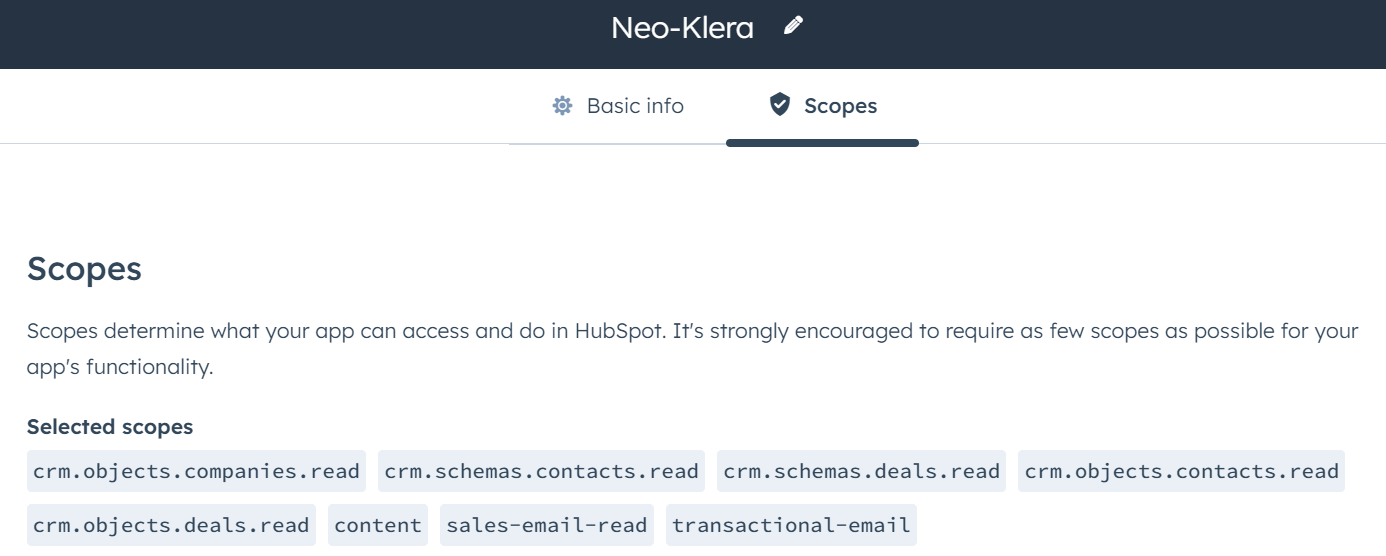Click the transactional-email scope tag
The image size is (1386, 556).
click(791, 525)
